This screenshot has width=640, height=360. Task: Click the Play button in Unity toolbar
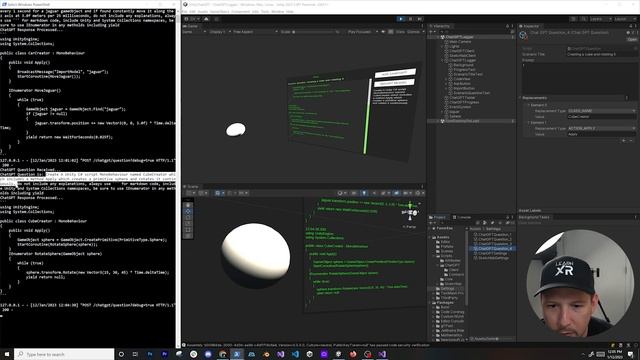401,19
